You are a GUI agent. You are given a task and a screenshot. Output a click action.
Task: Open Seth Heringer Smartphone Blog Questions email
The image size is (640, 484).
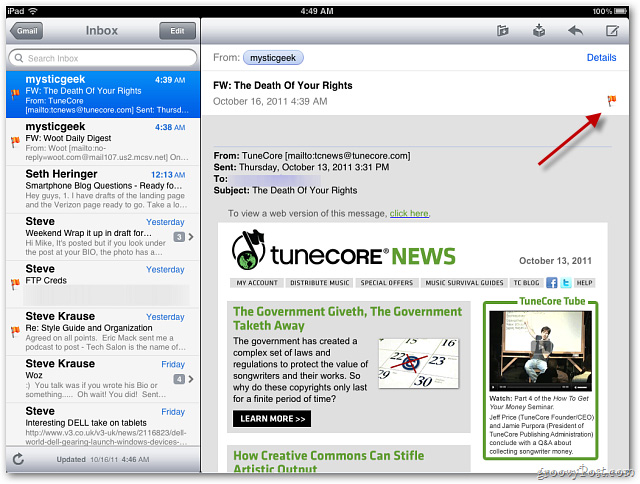click(x=103, y=189)
